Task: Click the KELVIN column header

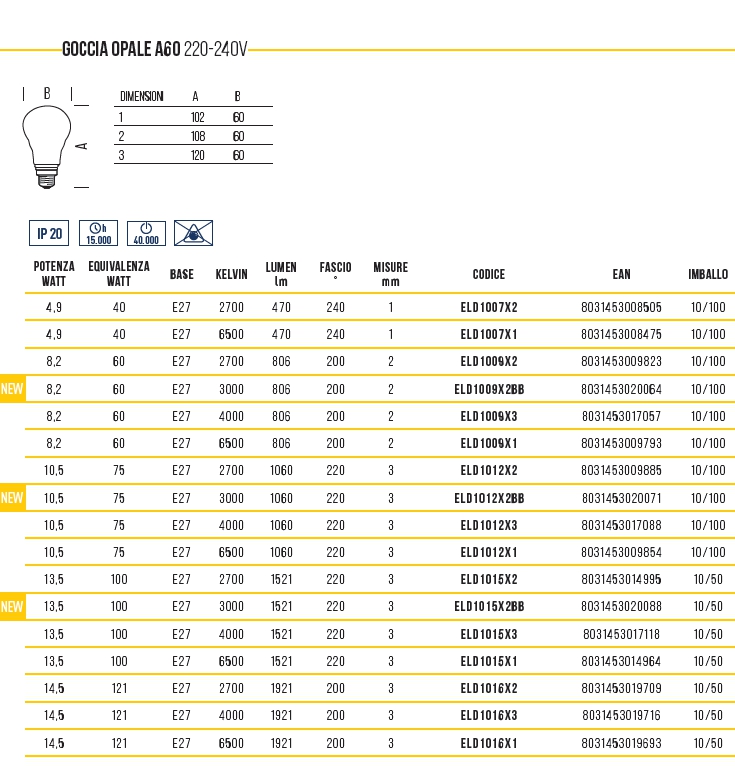Action: tap(231, 274)
